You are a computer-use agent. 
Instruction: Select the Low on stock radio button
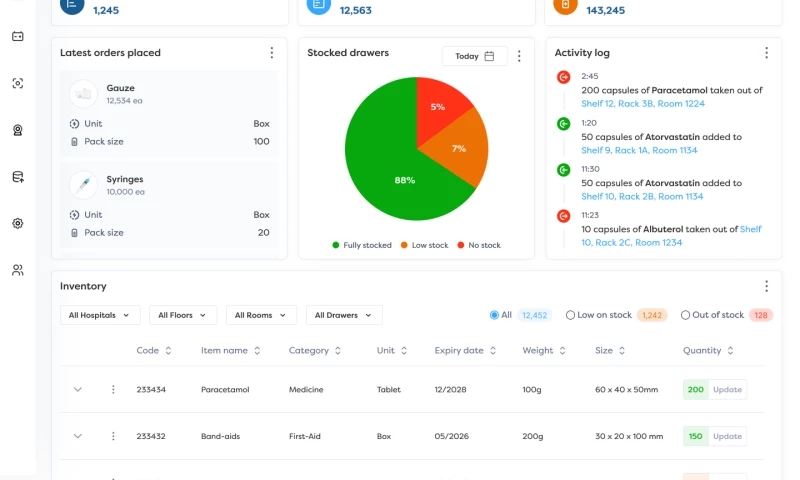(x=570, y=315)
